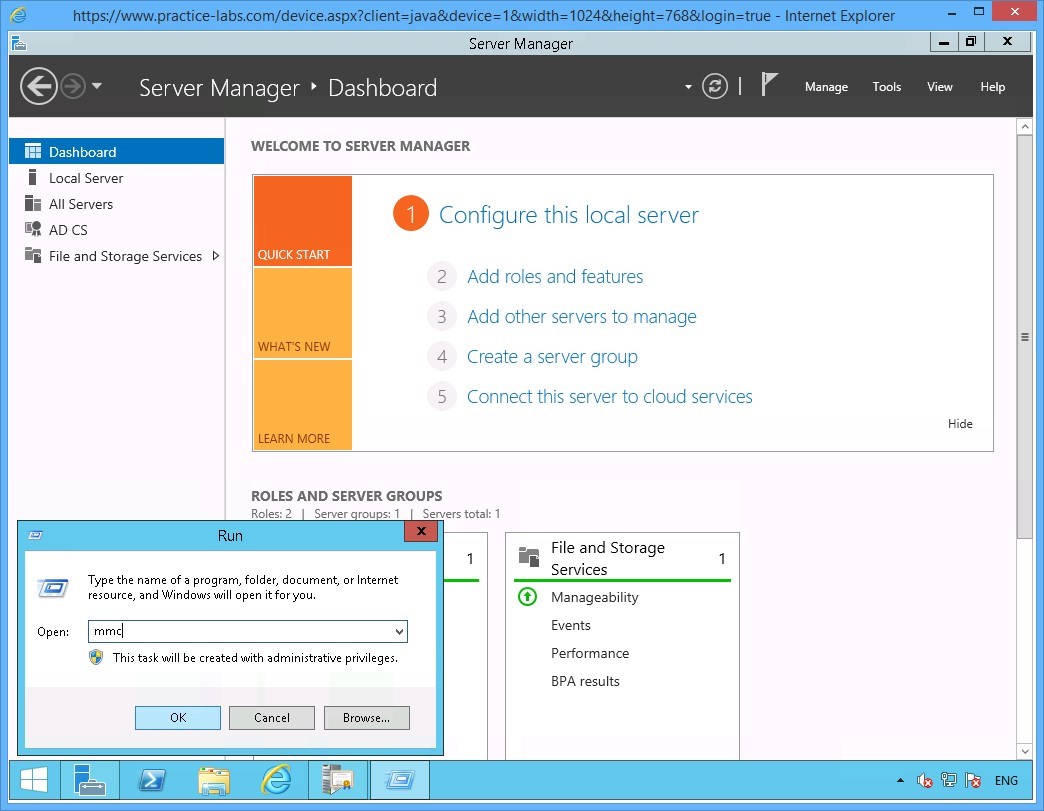Open the Tools menu
The width and height of the screenshot is (1044, 811).
[x=886, y=87]
